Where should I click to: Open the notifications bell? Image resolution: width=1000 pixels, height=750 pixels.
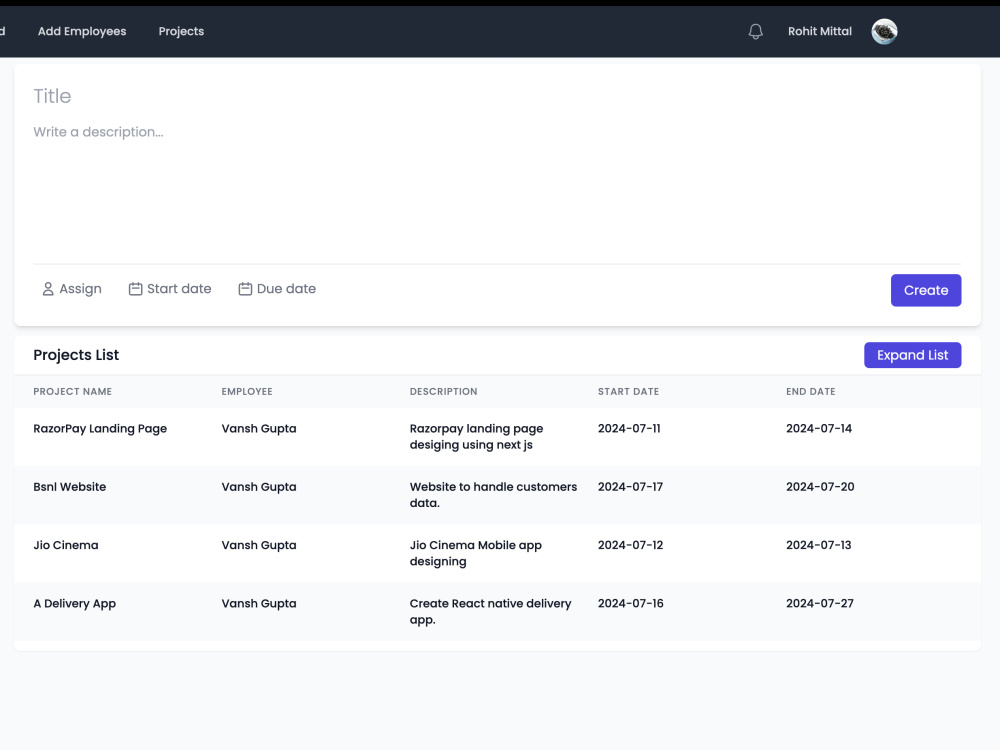pyautogui.click(x=755, y=31)
